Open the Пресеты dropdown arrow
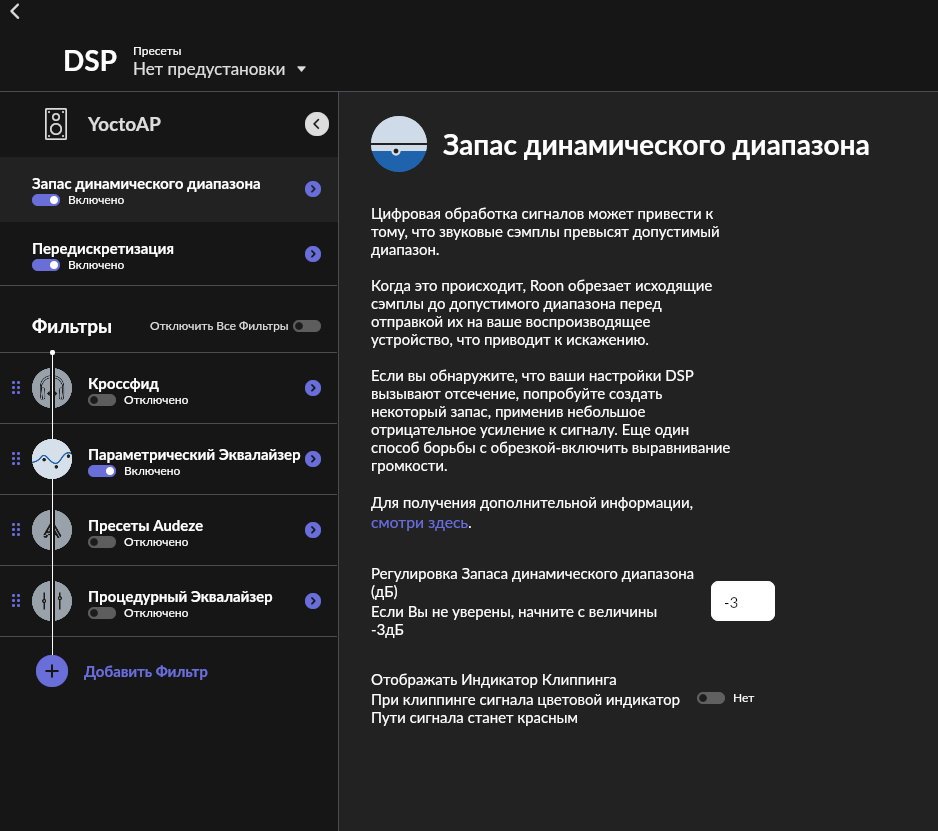Viewport: 938px width, 831px height. point(302,69)
